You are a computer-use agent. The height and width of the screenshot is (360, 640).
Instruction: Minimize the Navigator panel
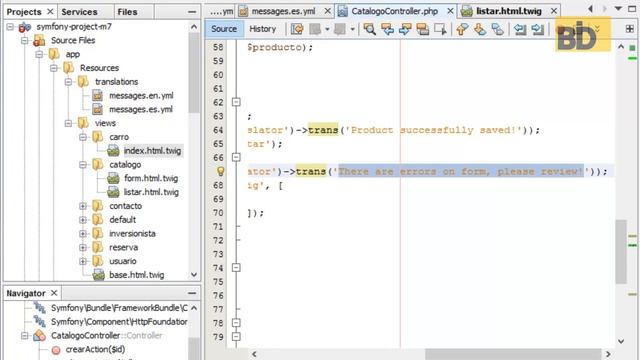pos(191,293)
